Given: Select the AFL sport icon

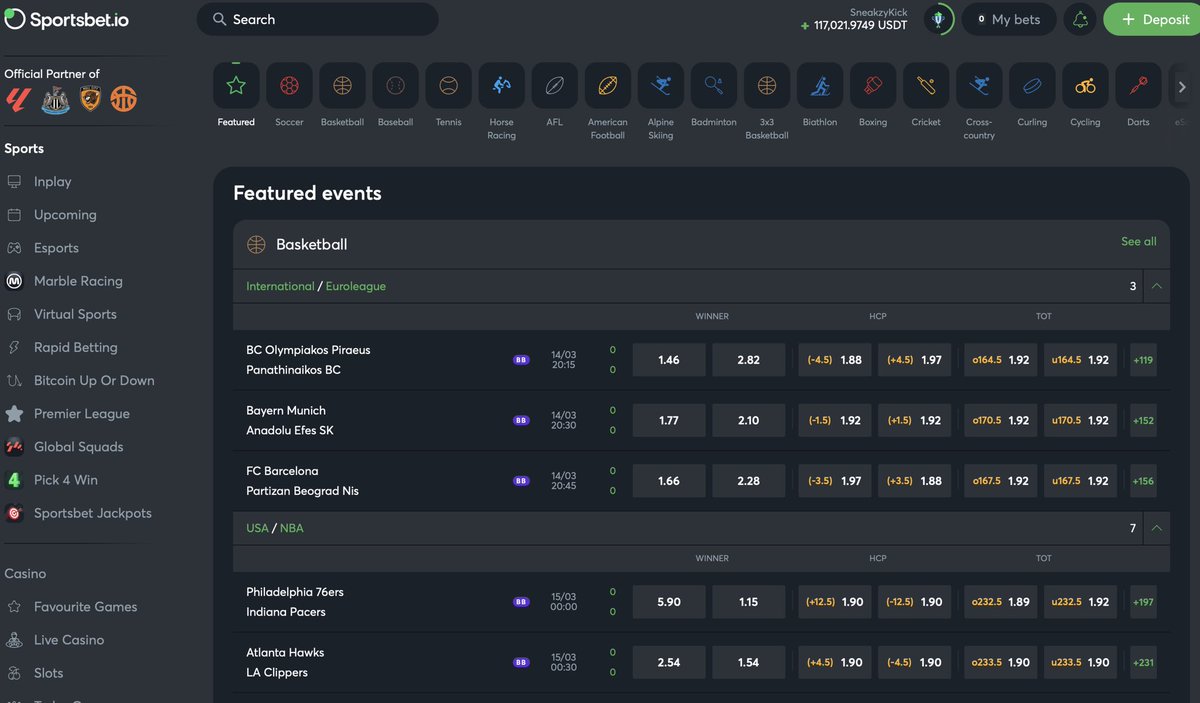Looking at the screenshot, I should tap(554, 86).
